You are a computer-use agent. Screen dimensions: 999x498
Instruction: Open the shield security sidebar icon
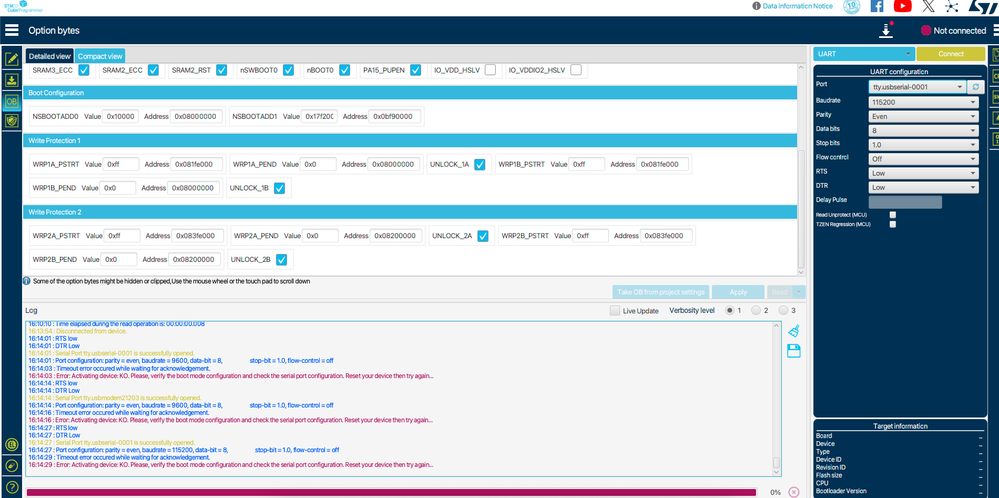[11, 120]
